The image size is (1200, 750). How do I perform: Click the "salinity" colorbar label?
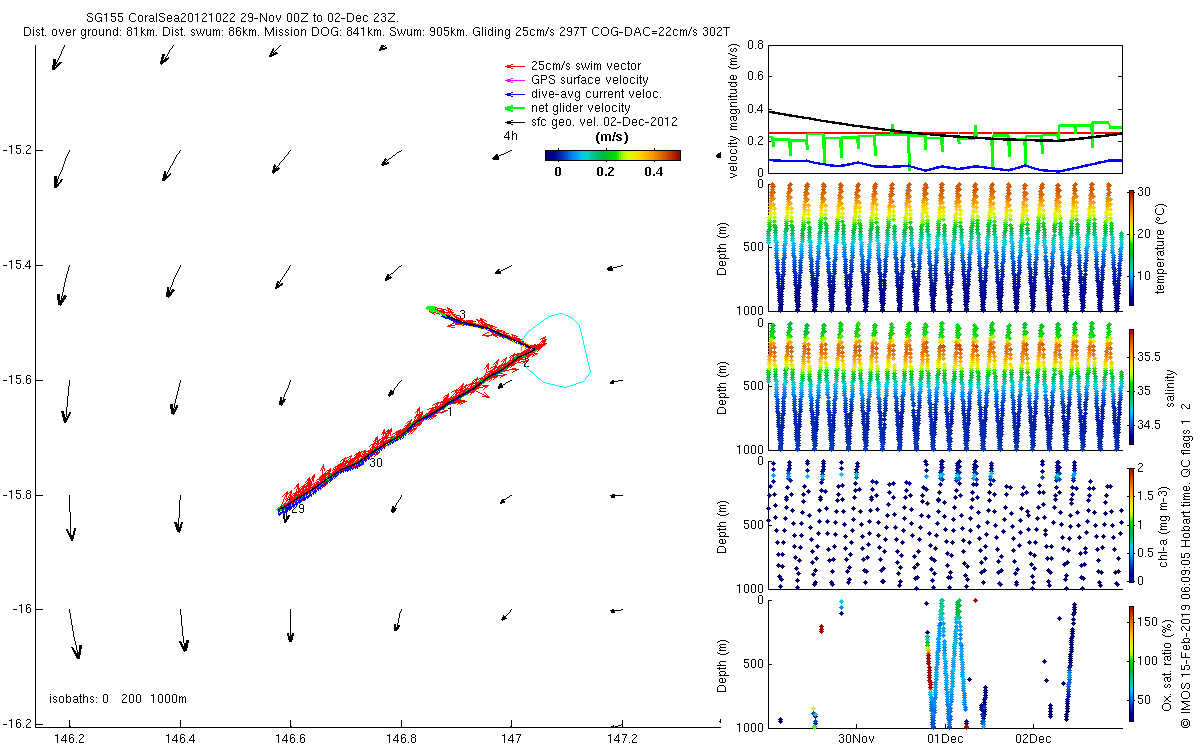coord(1170,390)
